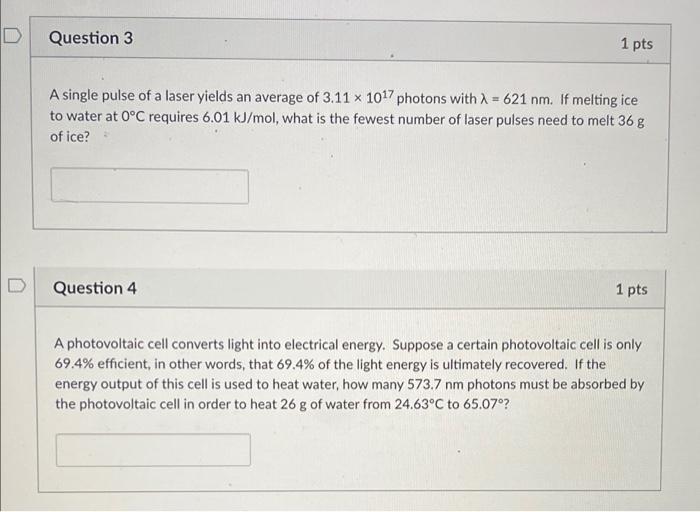Image resolution: width=700 pixels, height=512 pixels.
Task: Click the 1 pts label of Question 4
Action: coord(631,290)
